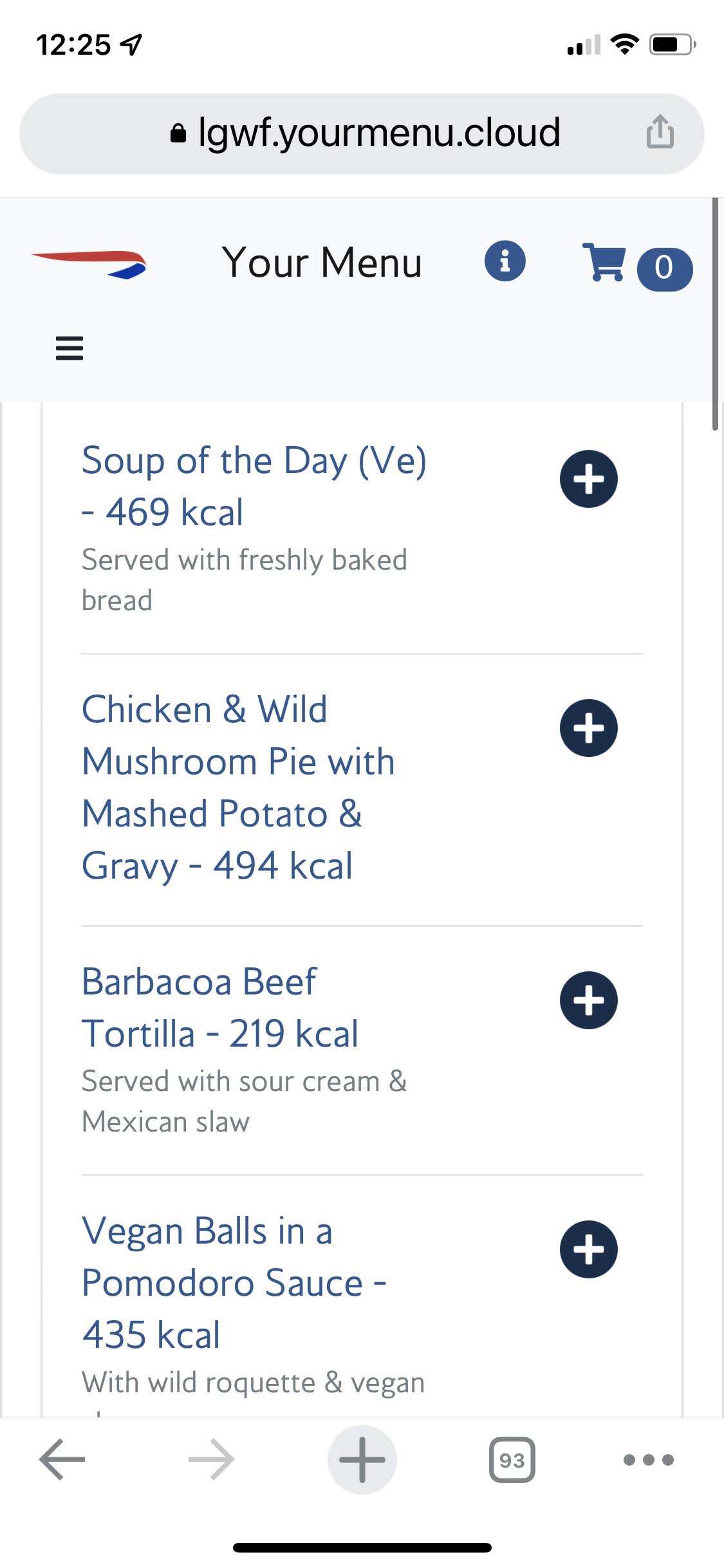Viewport: 724px width, 1568px height.
Task: Open a new tab with plus button
Action: (x=362, y=1459)
